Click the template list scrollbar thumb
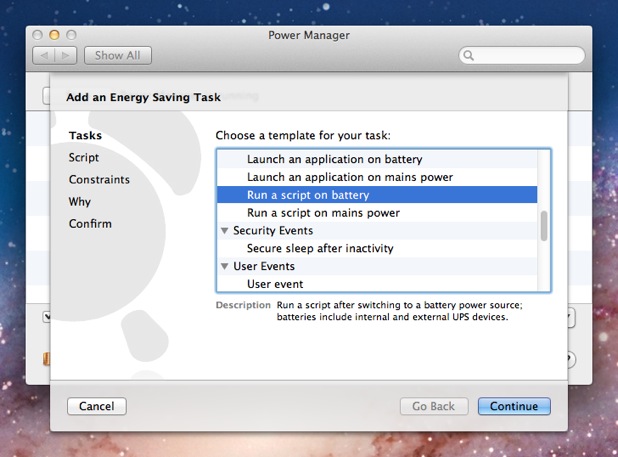Screen dimensions: 618x457 pyautogui.click(x=544, y=226)
